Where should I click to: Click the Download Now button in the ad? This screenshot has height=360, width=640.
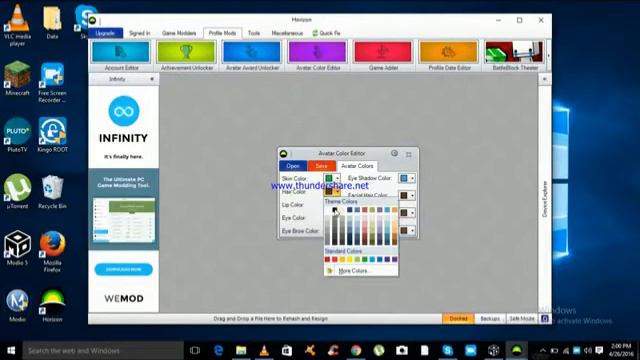point(124,269)
